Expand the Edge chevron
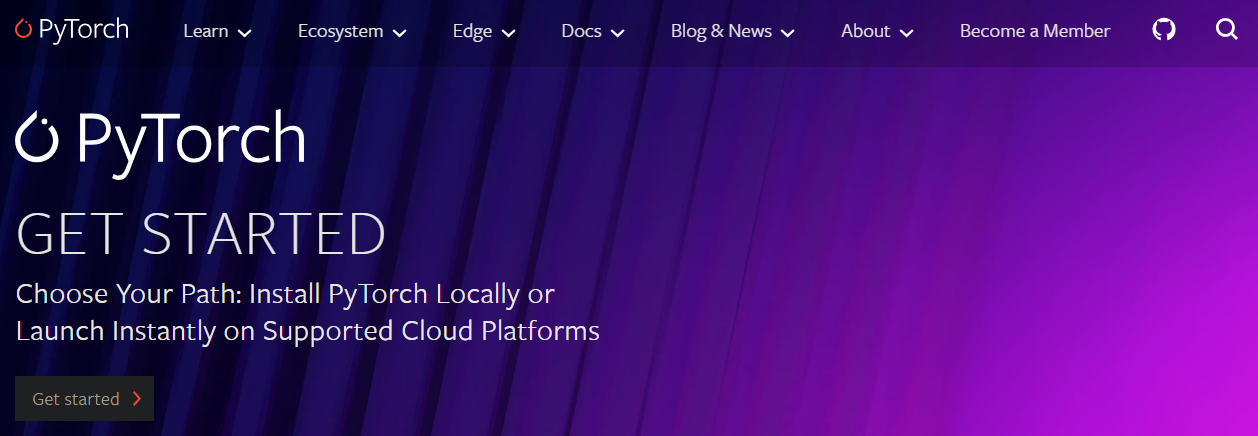The height and width of the screenshot is (436, 1258). point(508,33)
